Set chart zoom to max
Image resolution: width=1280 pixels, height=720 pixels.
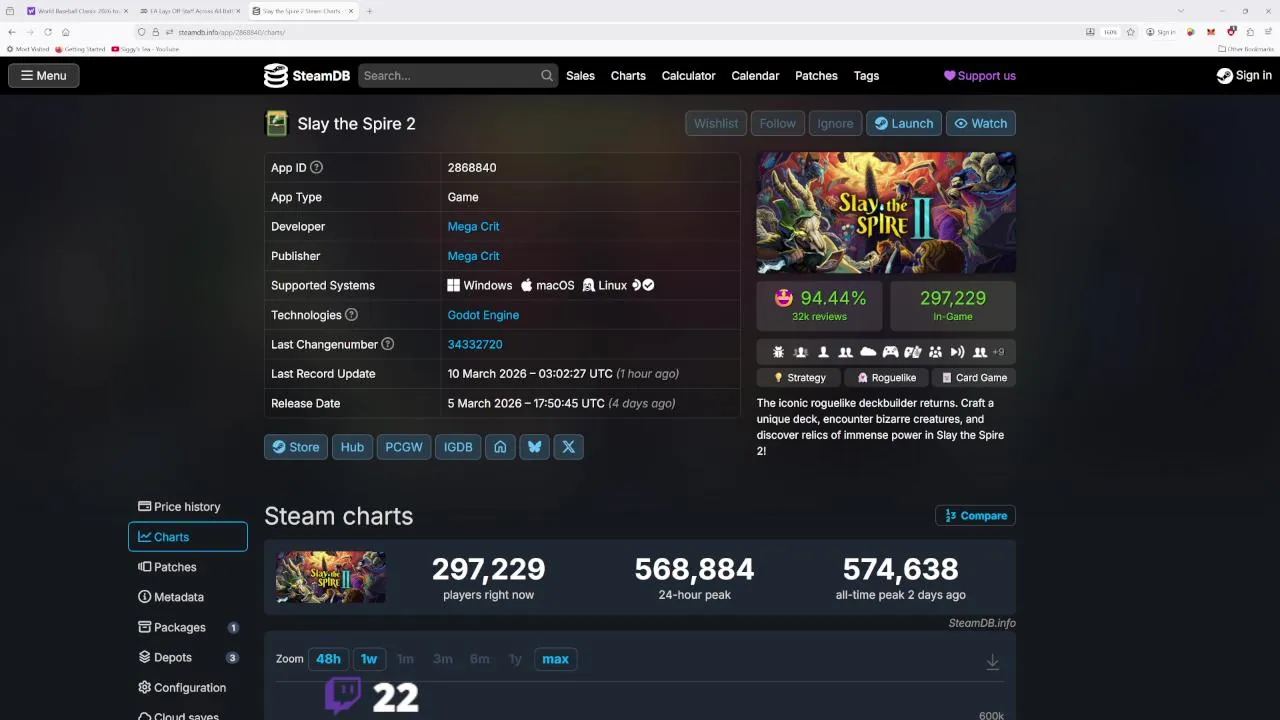click(556, 659)
